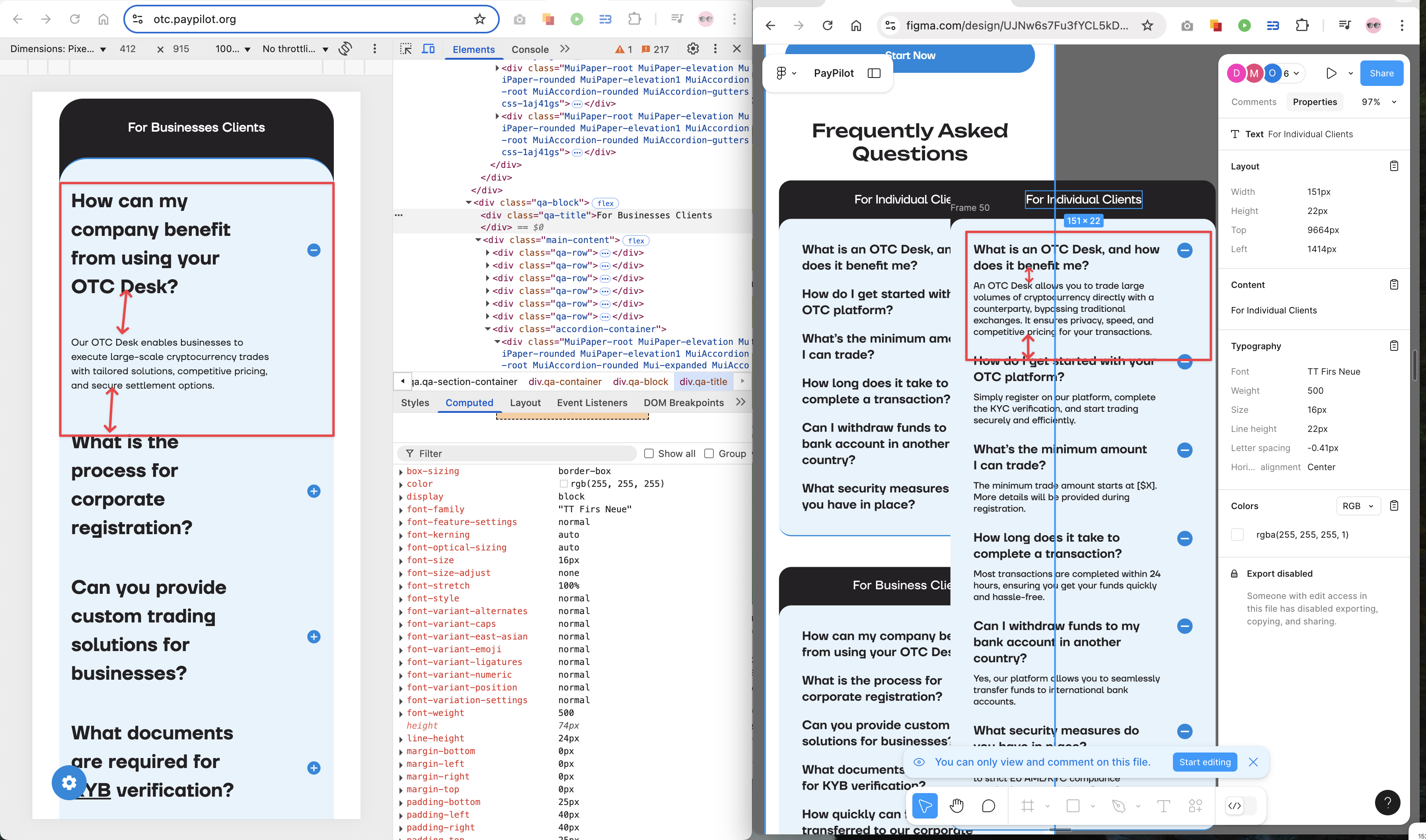
Task: Click the white color swatch in Colors
Action: [1237, 534]
